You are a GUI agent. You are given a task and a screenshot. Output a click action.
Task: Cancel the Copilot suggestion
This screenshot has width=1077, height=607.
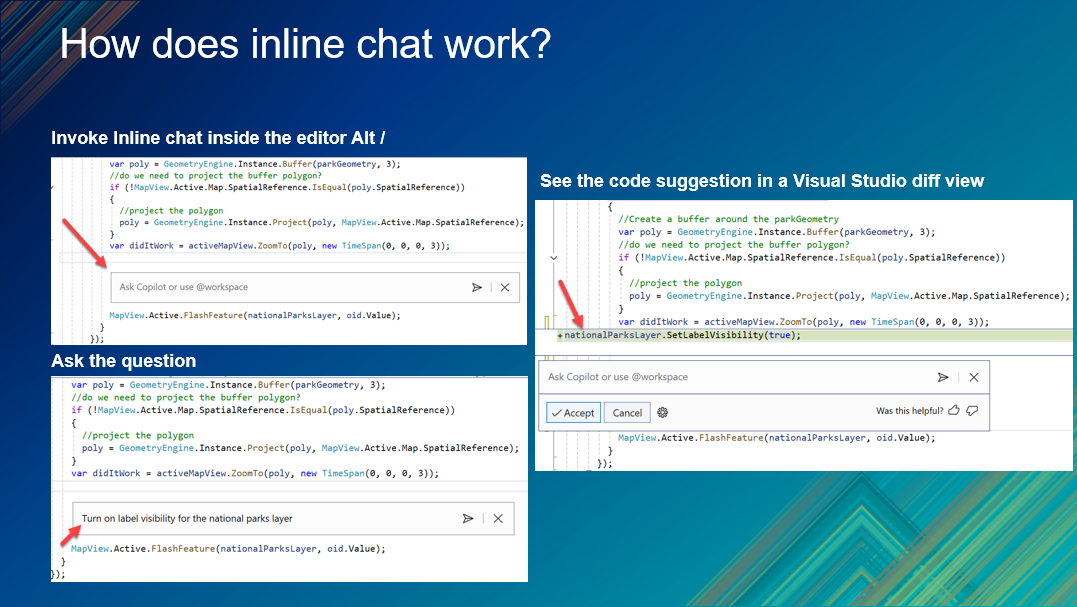pos(627,412)
